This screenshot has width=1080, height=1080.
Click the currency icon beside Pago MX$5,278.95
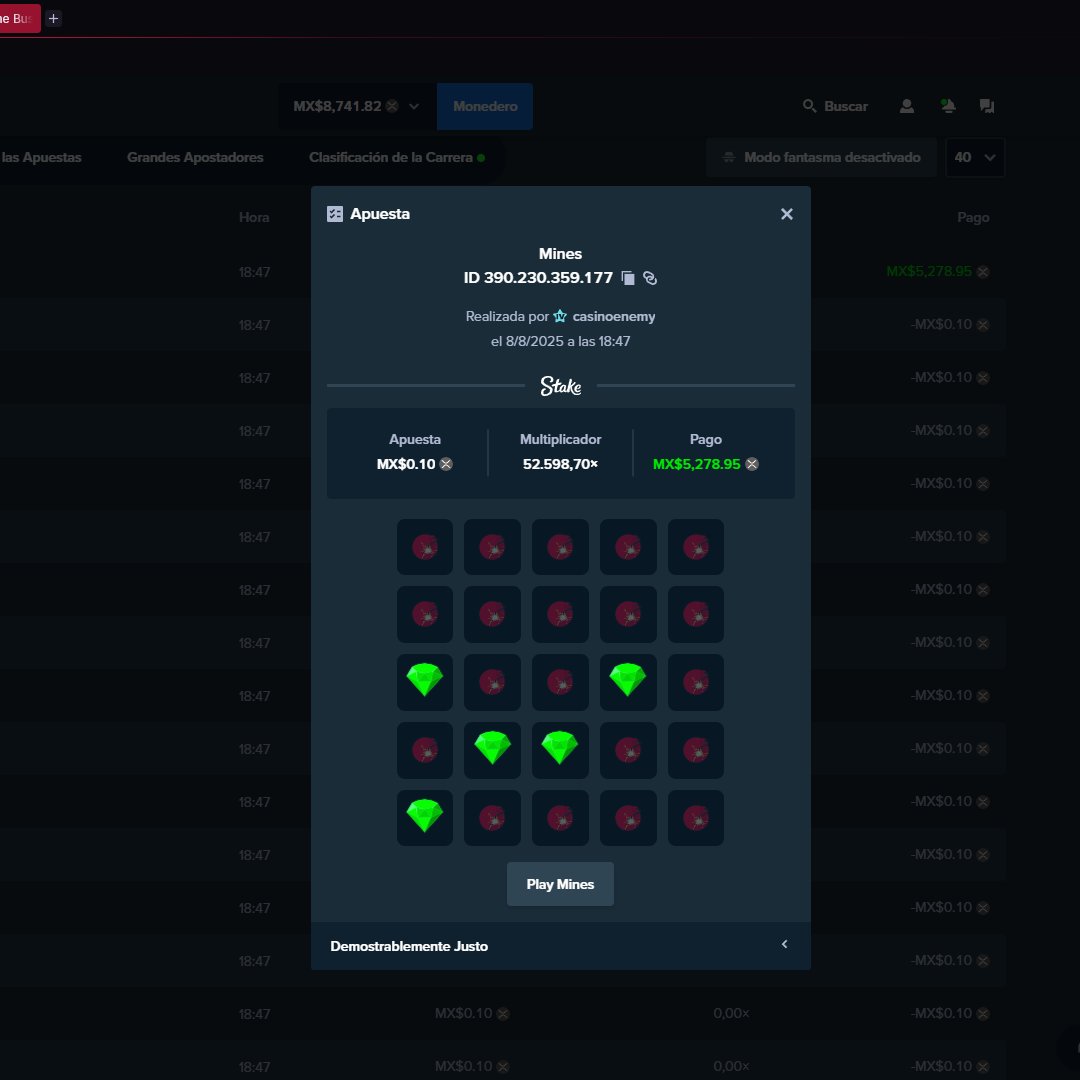[752, 464]
